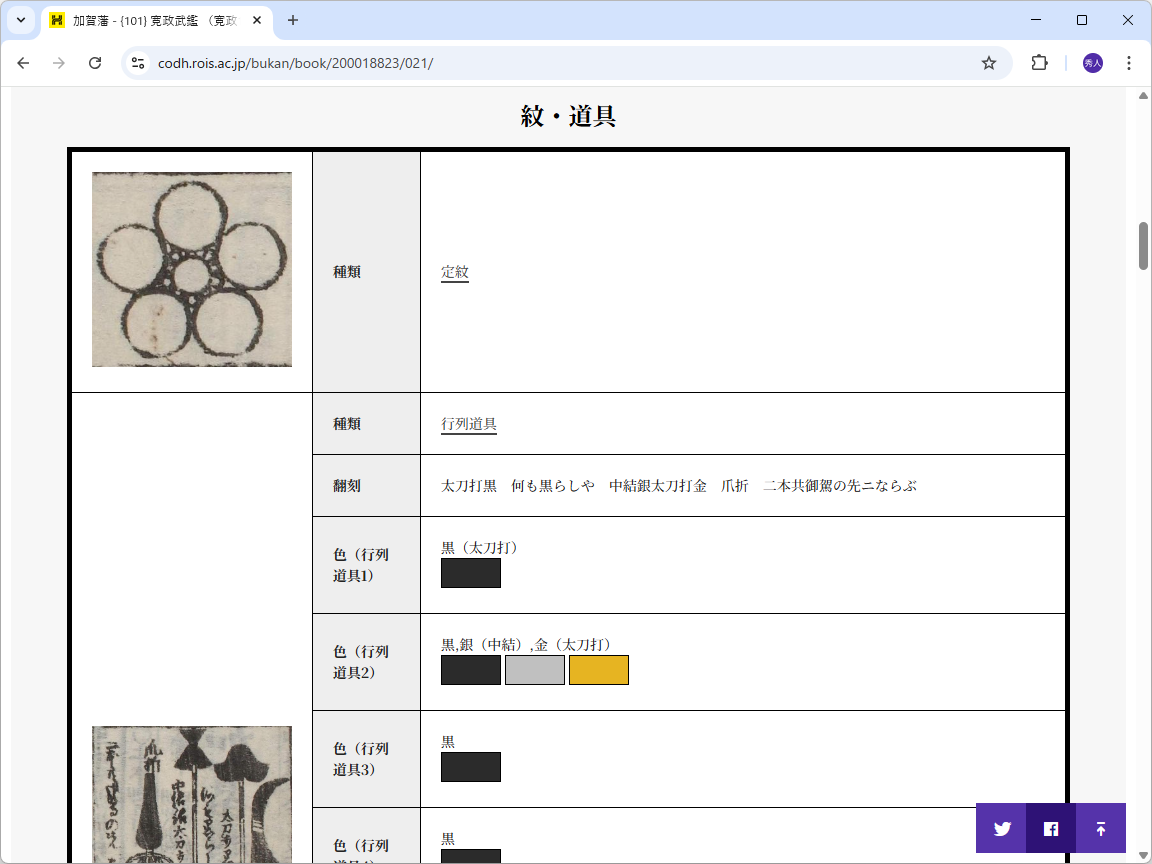Click the gold 太刀打 color swatch
Screen dimensions: 1152x864
click(598, 669)
